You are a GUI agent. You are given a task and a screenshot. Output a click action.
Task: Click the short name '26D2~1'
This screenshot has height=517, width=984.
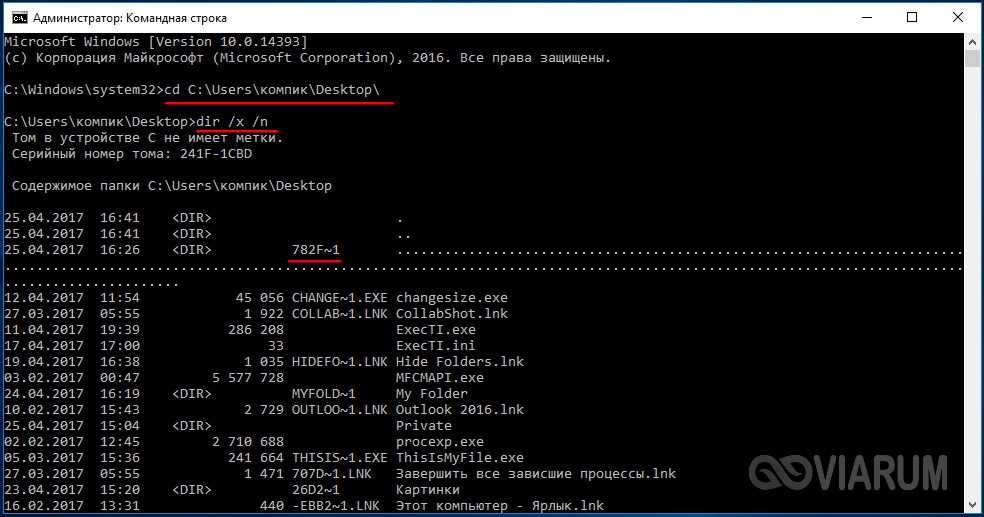pyautogui.click(x=316, y=490)
